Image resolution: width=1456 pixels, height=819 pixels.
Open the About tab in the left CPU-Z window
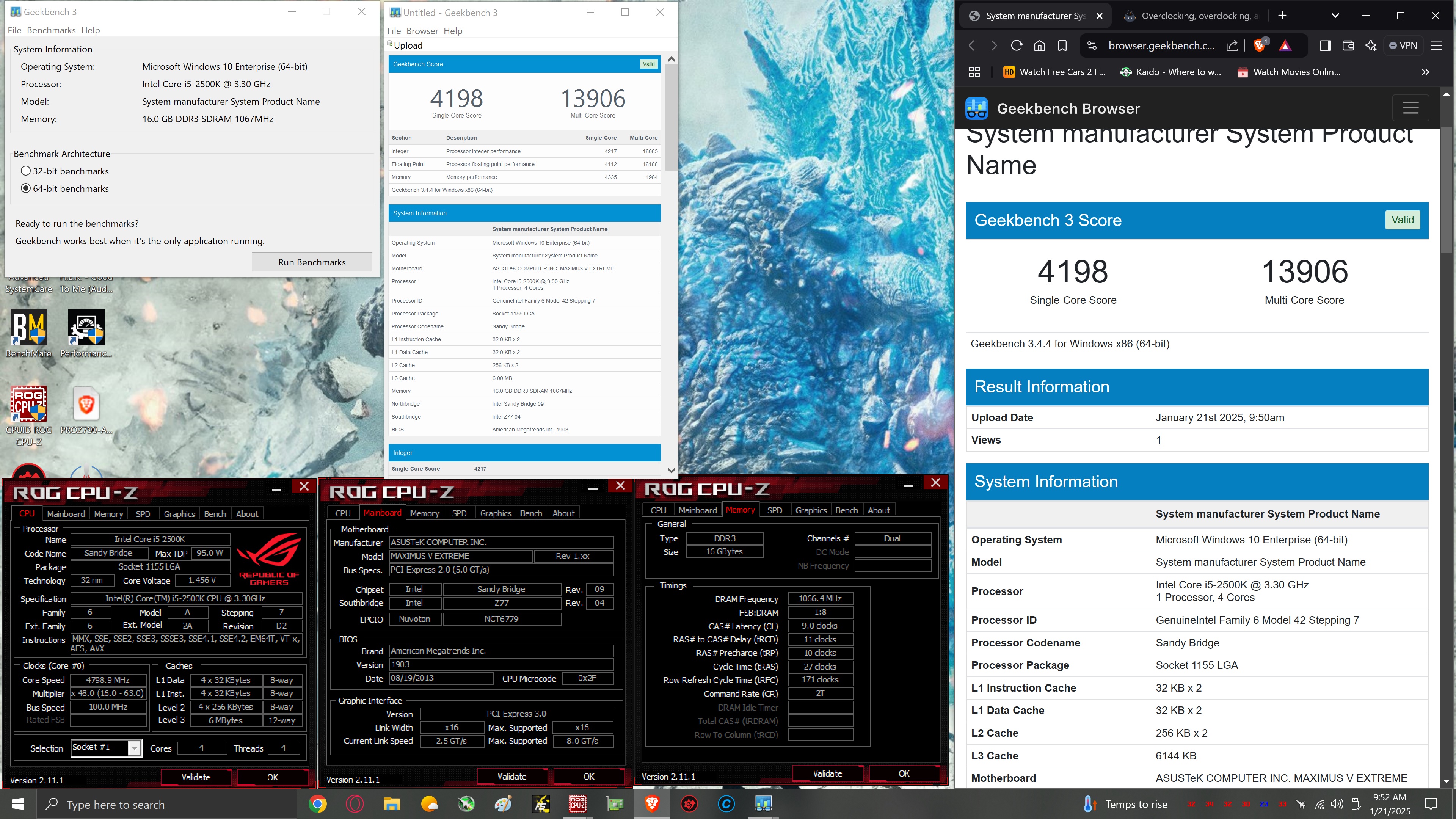pyautogui.click(x=247, y=514)
